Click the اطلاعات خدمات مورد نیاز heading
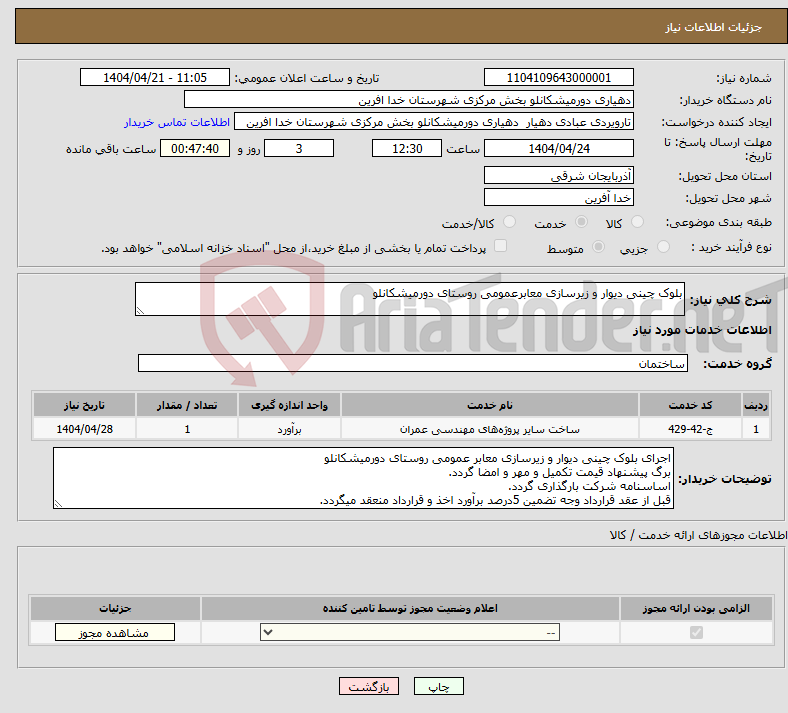The width and height of the screenshot is (788, 713). [702, 330]
